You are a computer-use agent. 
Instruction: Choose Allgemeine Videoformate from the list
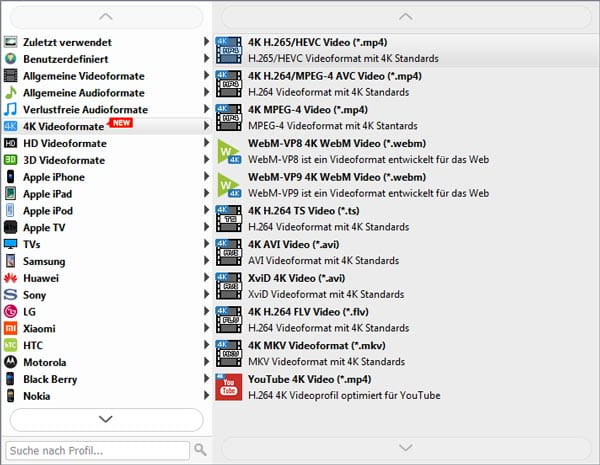[81, 76]
